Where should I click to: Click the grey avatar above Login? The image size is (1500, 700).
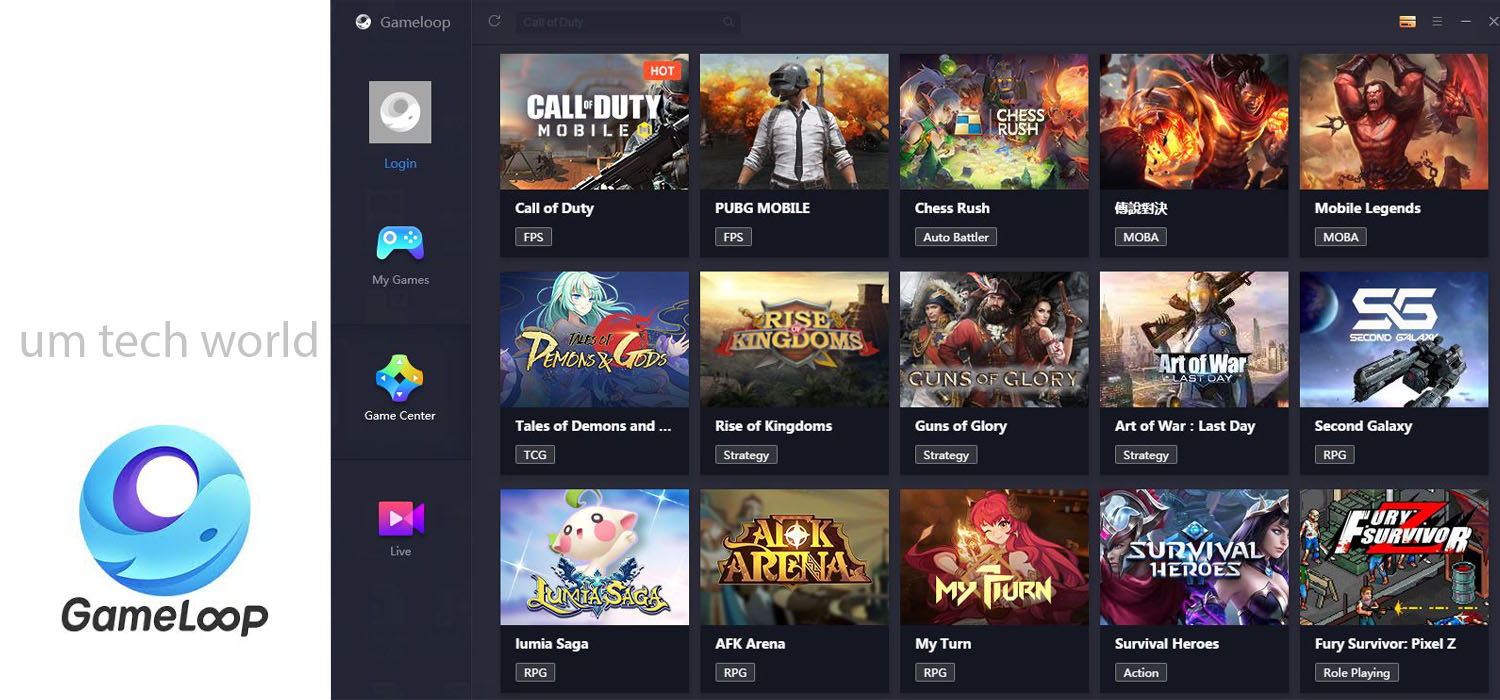[x=400, y=112]
